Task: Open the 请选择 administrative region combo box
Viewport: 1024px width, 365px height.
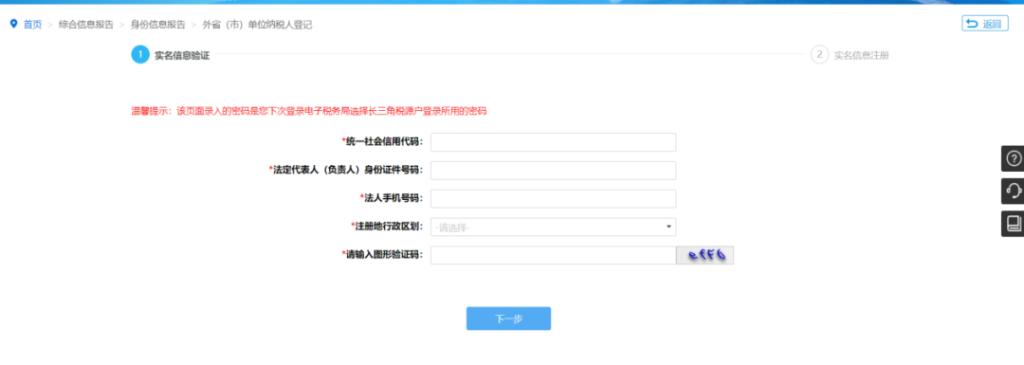Action: click(553, 227)
